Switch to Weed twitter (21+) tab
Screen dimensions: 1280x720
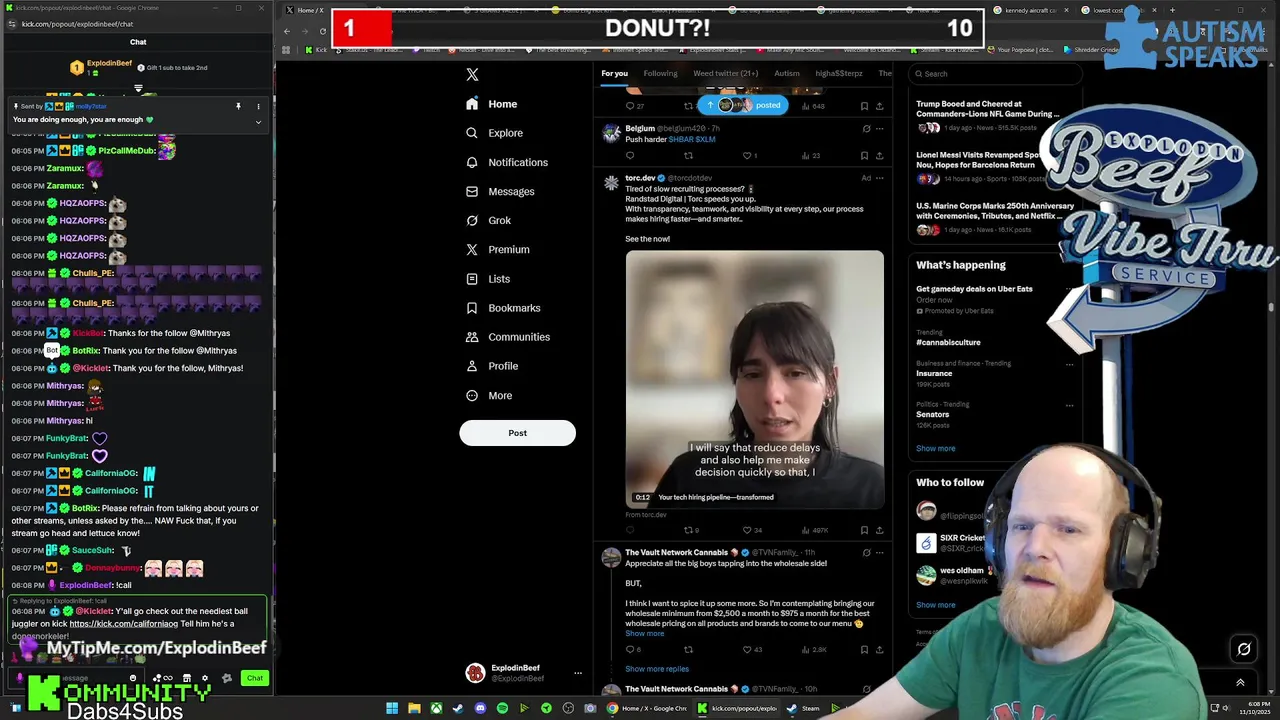[x=725, y=73]
